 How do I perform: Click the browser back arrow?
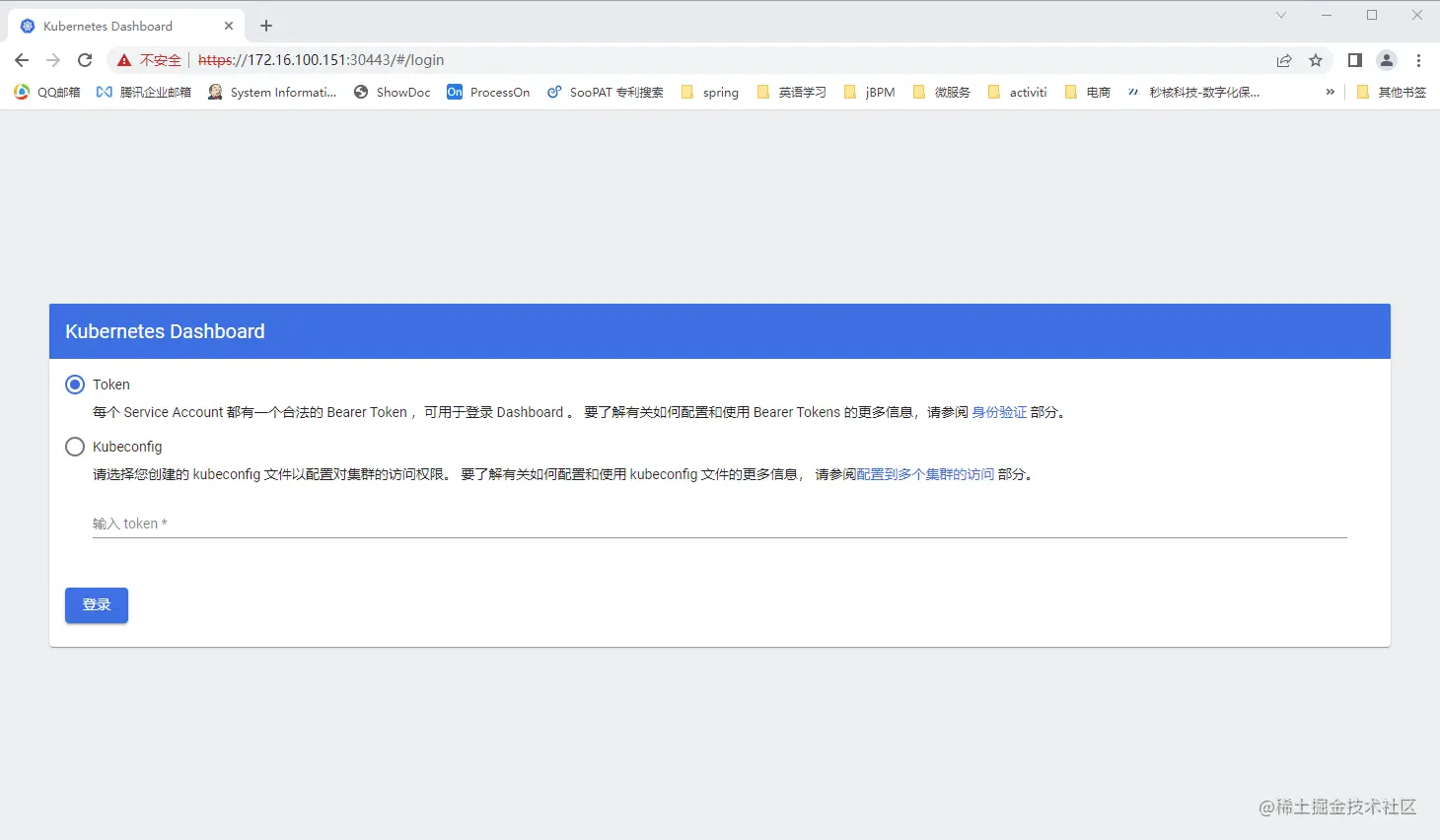pyautogui.click(x=22, y=60)
